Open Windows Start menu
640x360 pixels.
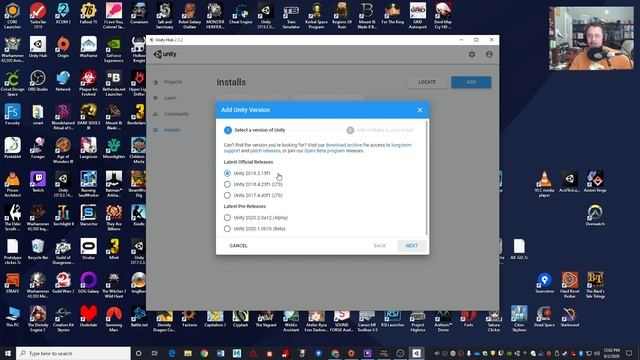[x=7, y=353]
